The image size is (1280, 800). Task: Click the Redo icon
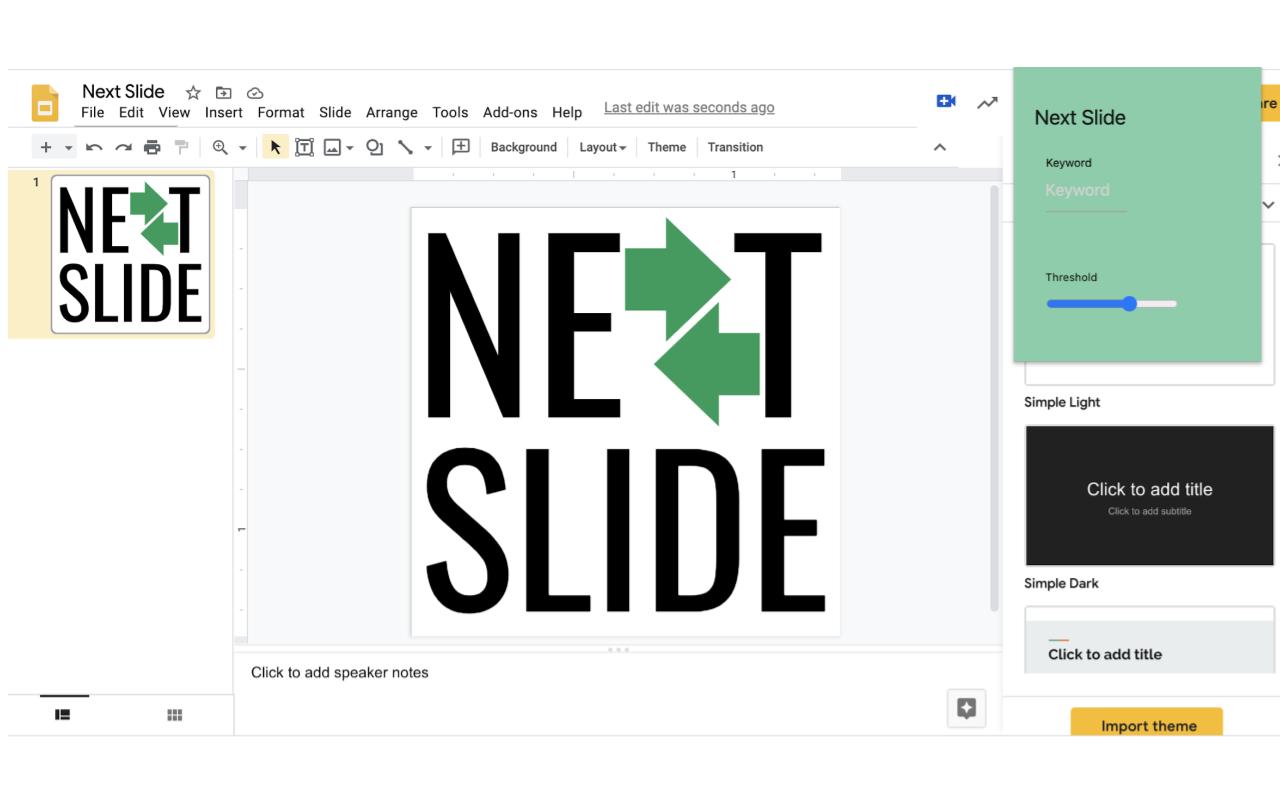[x=123, y=147]
